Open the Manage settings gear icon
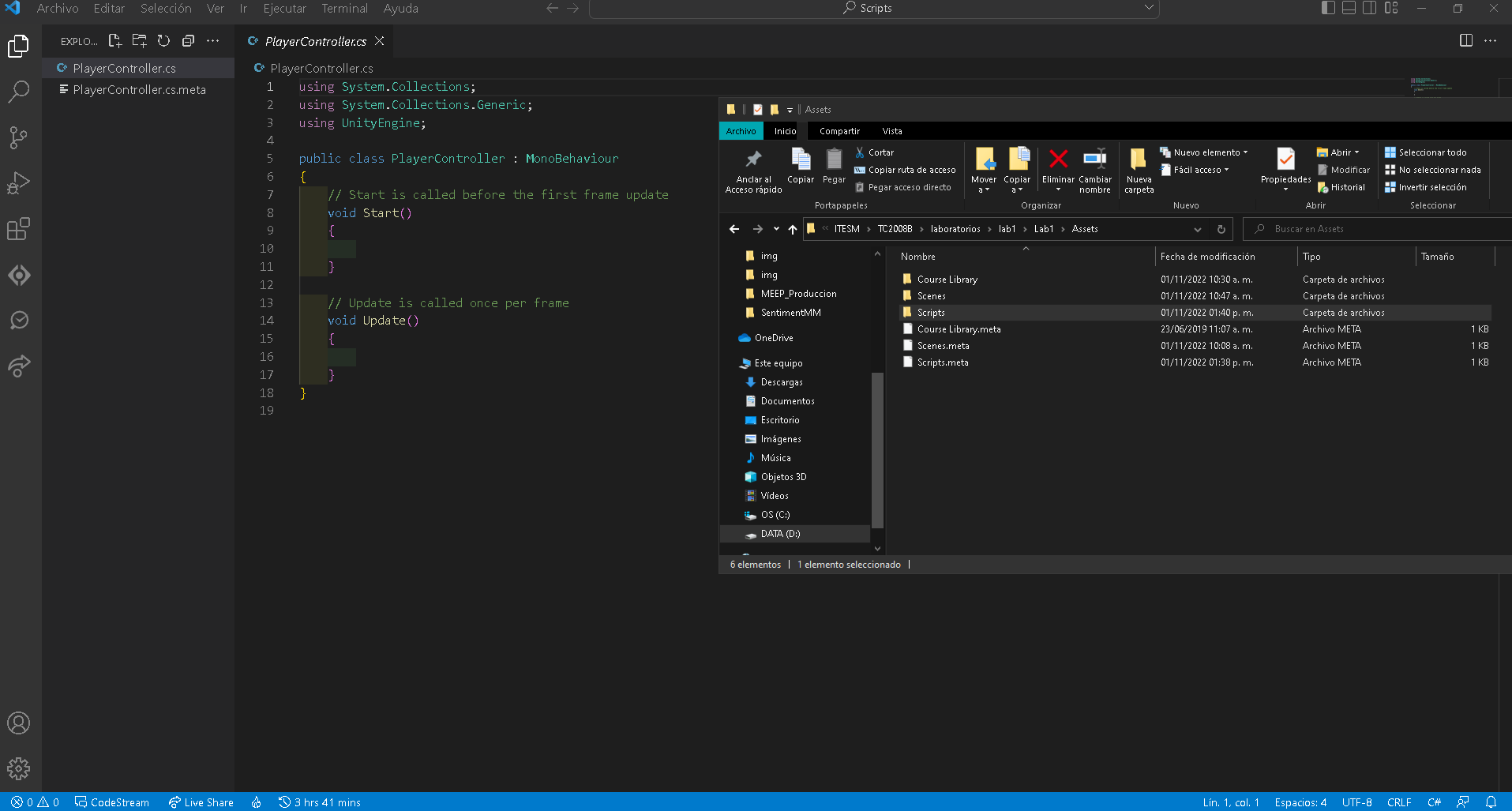This screenshot has height=811, width=1512. pos(18,768)
